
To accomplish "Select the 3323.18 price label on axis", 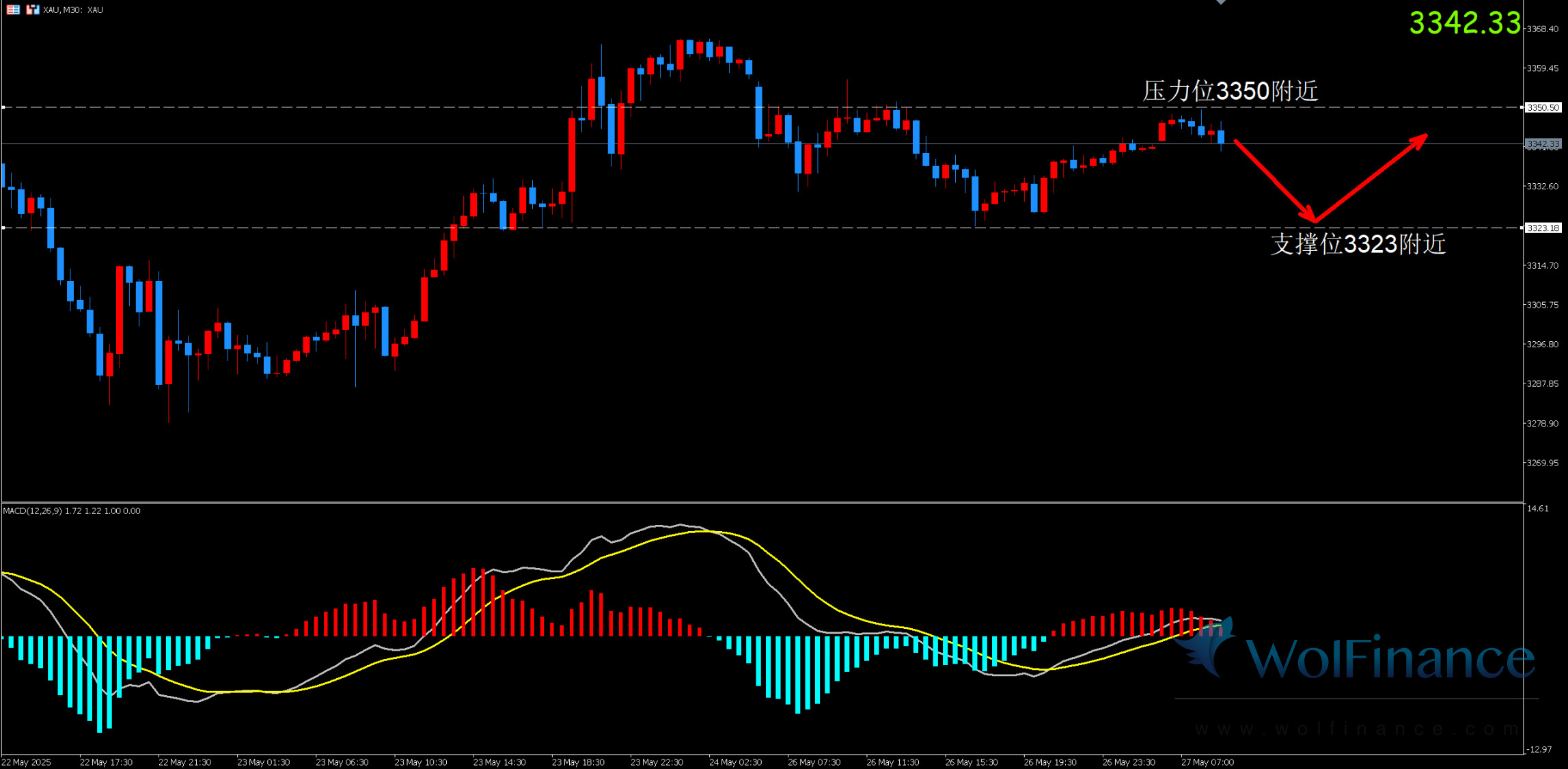I will 1543,228.
